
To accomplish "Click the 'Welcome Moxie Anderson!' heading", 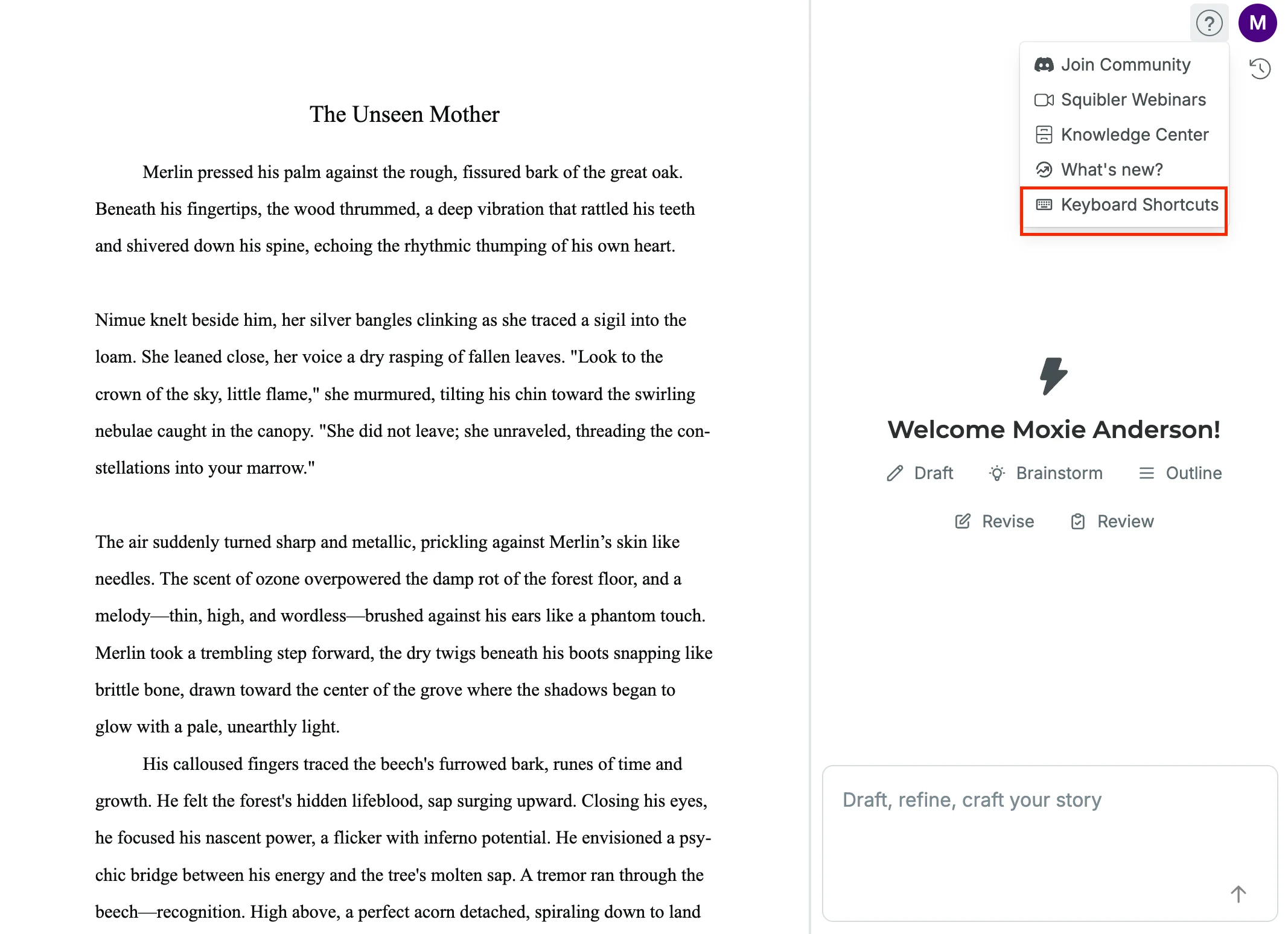I will click(1054, 430).
